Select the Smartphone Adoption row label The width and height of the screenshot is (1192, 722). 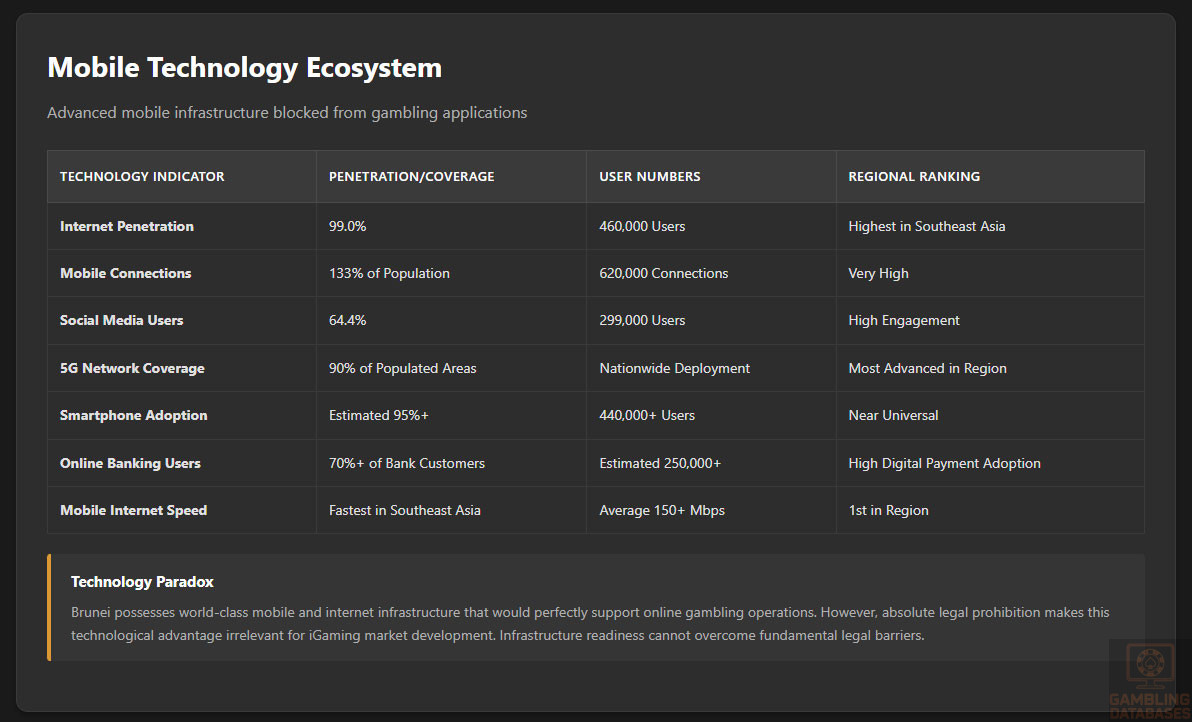[x=133, y=415]
